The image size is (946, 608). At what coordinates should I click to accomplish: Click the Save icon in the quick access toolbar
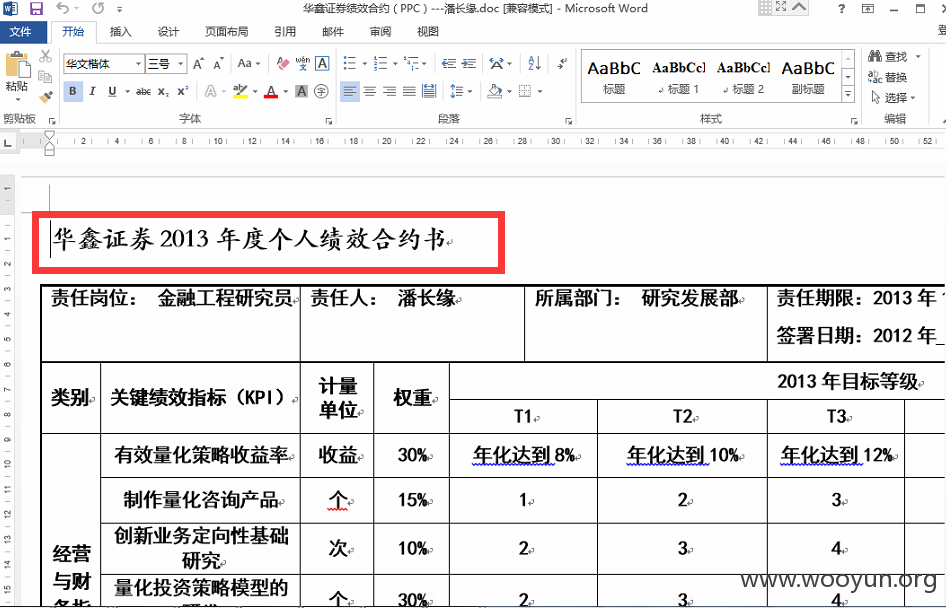click(x=36, y=8)
